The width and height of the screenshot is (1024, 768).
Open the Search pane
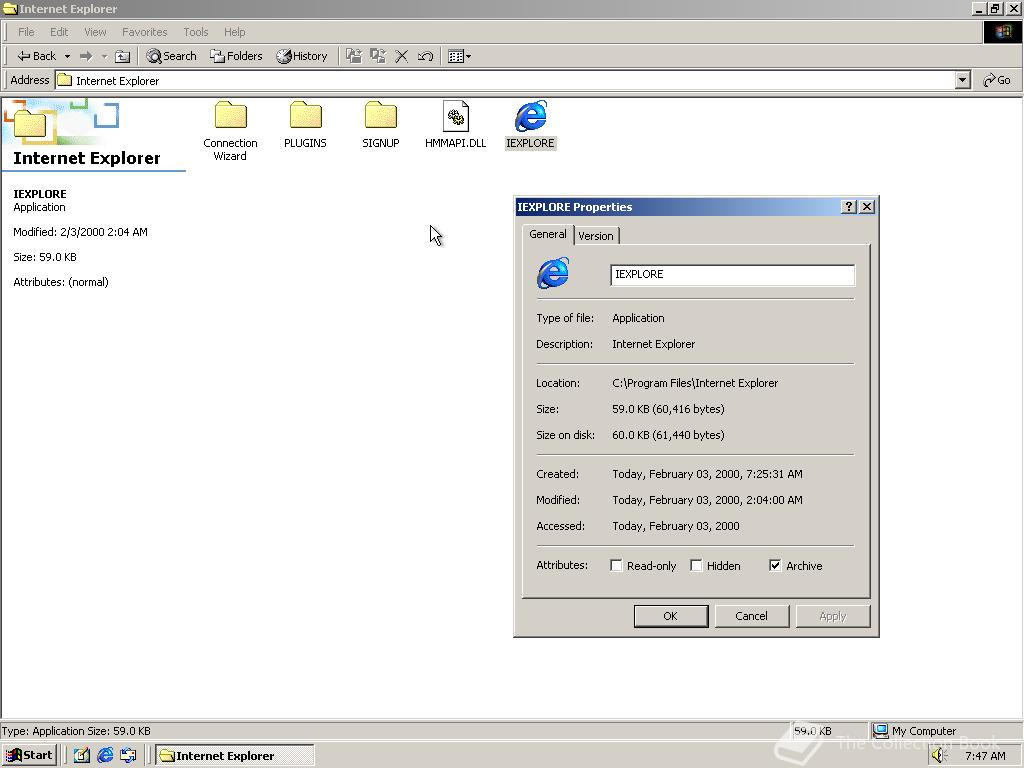tap(171, 56)
